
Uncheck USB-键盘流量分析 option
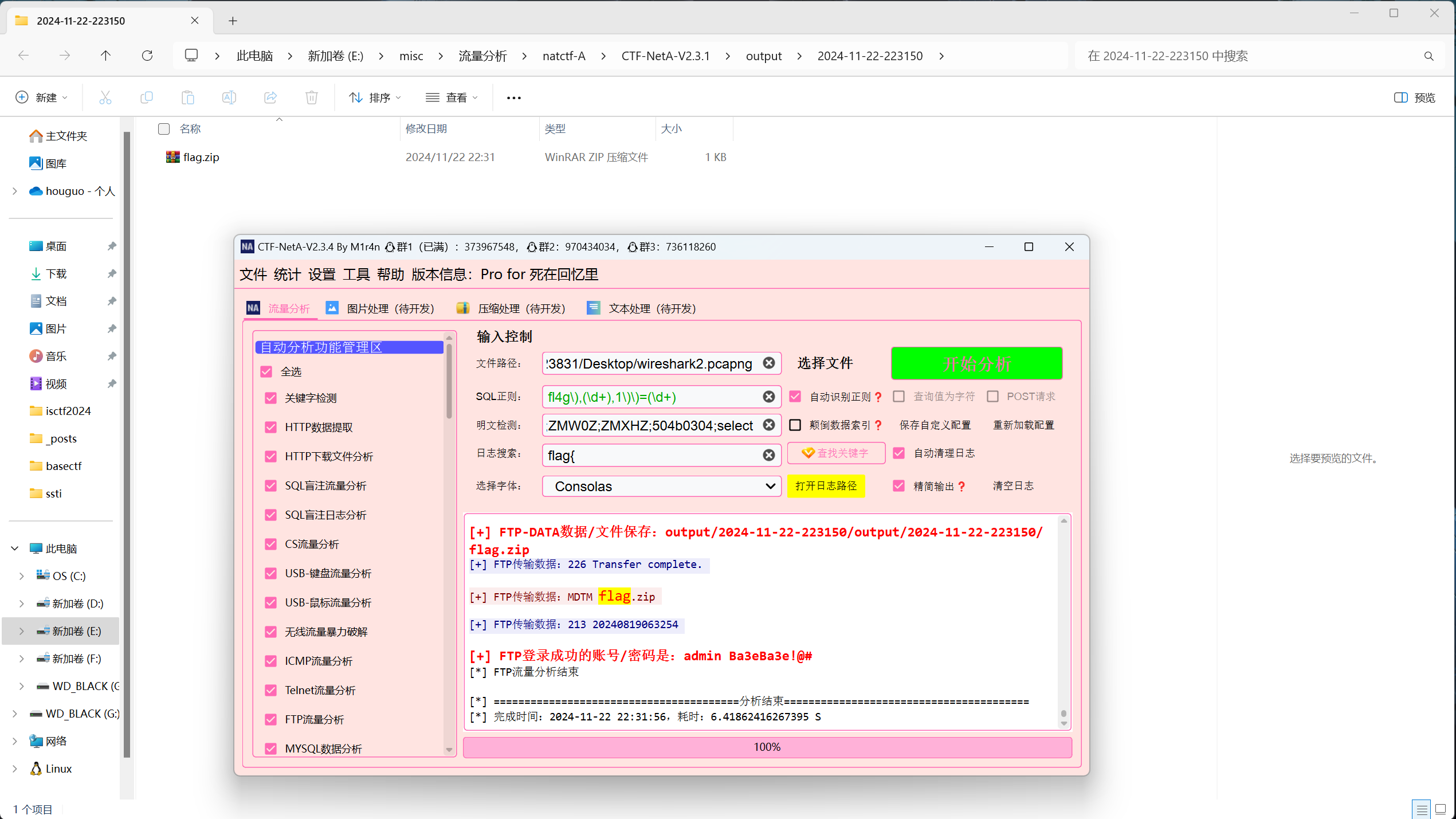pyautogui.click(x=271, y=574)
